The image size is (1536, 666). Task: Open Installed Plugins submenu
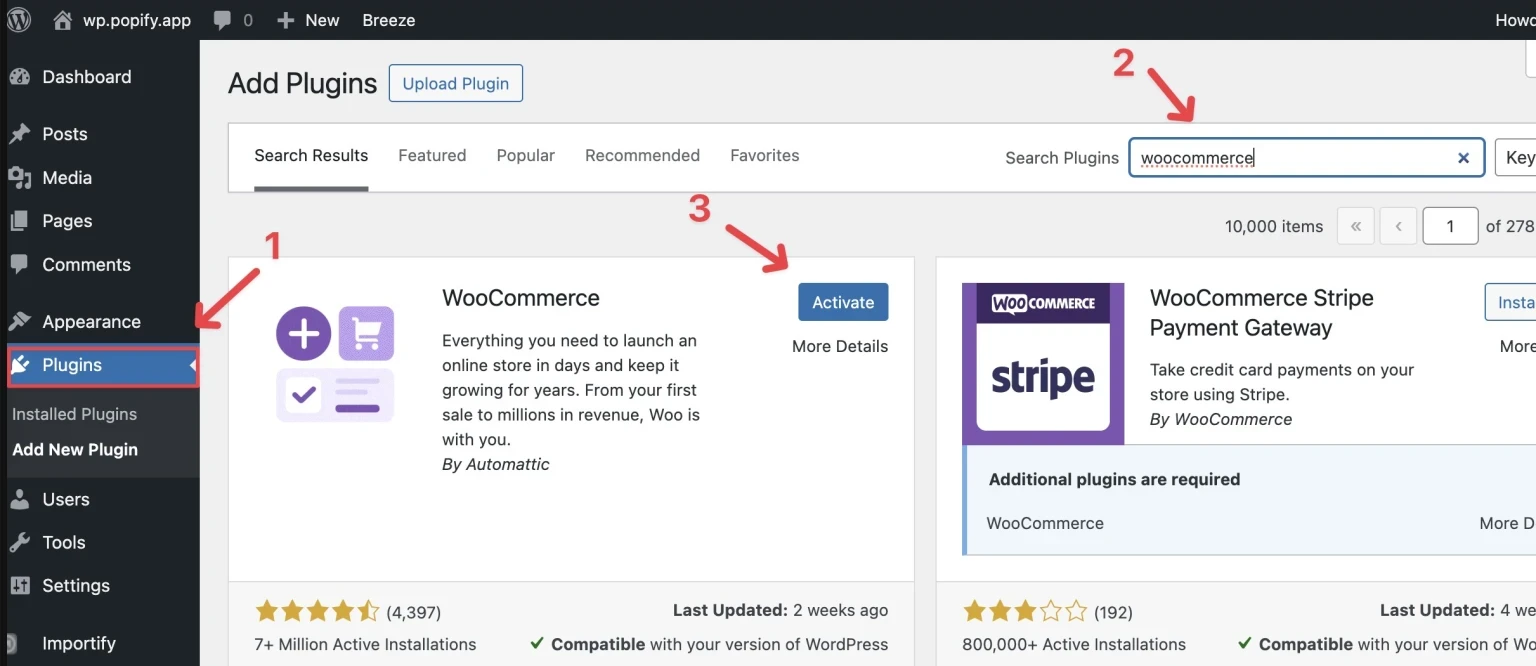[x=75, y=414]
